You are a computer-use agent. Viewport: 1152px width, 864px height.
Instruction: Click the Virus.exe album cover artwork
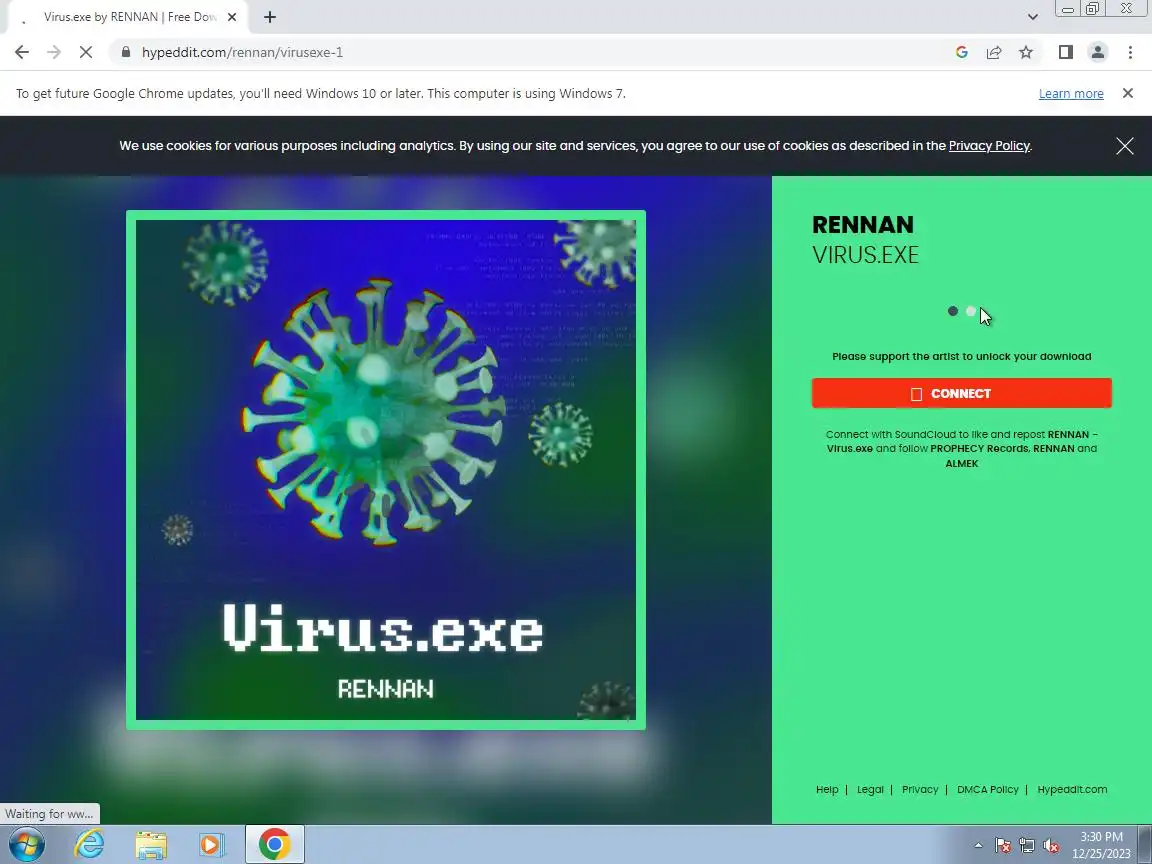tap(386, 470)
